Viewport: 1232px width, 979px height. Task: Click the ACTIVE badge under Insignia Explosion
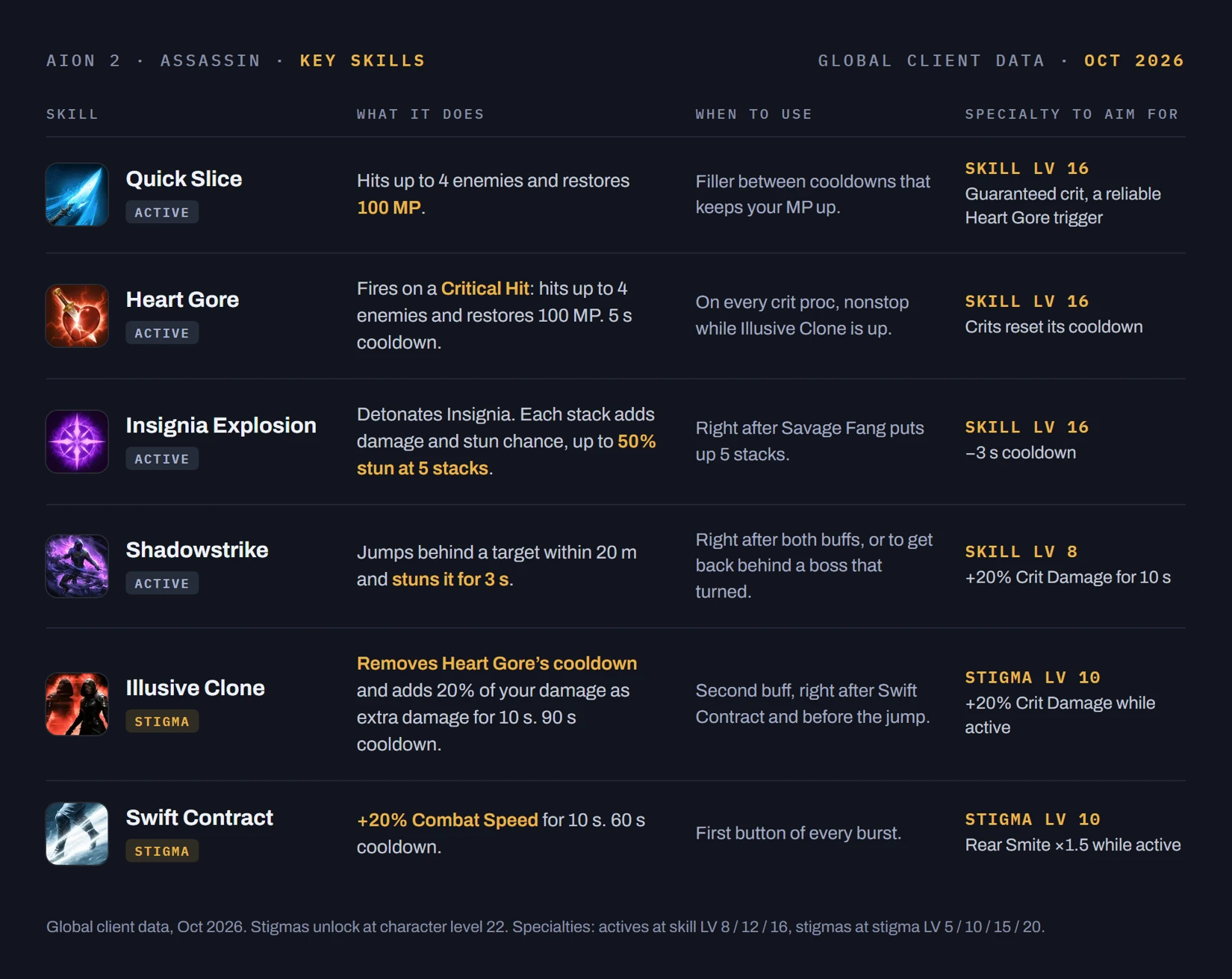162,459
